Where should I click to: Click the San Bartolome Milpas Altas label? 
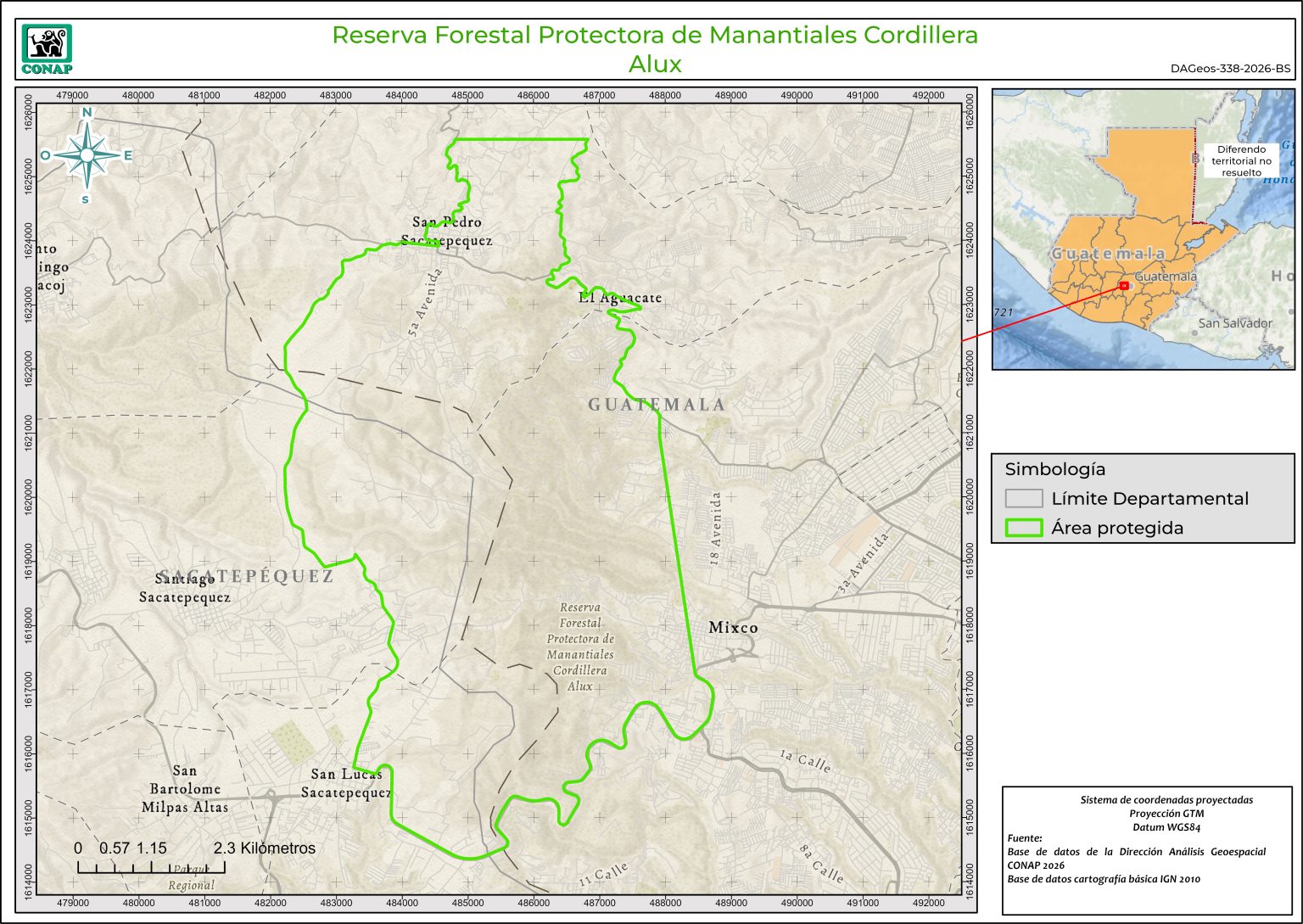point(184,789)
